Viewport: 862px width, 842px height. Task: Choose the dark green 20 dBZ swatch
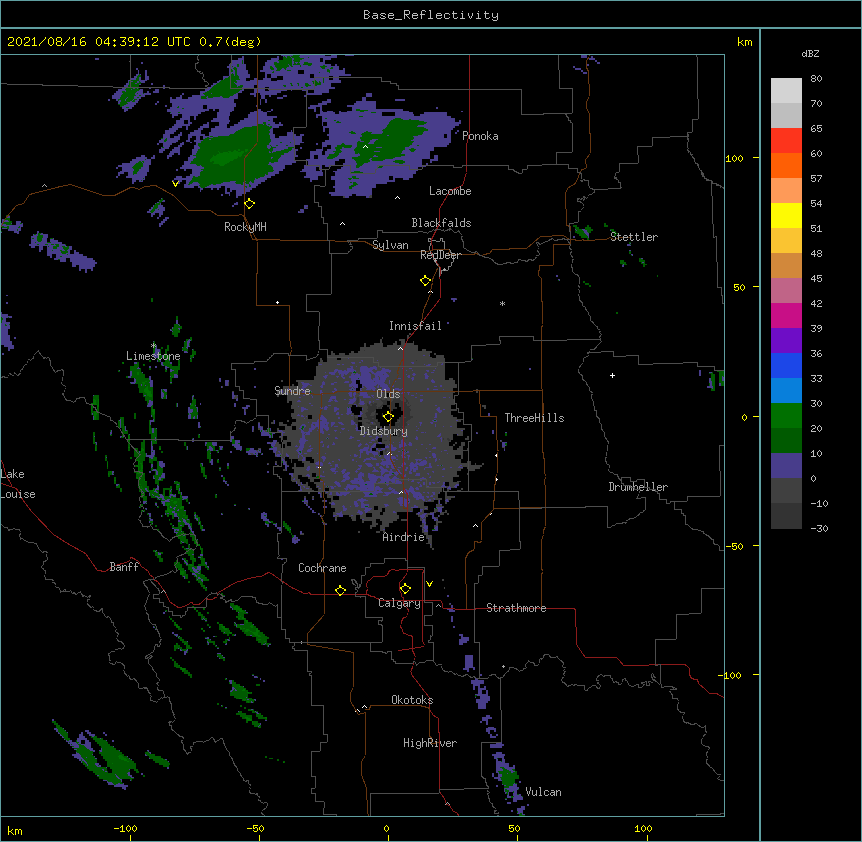tap(786, 440)
